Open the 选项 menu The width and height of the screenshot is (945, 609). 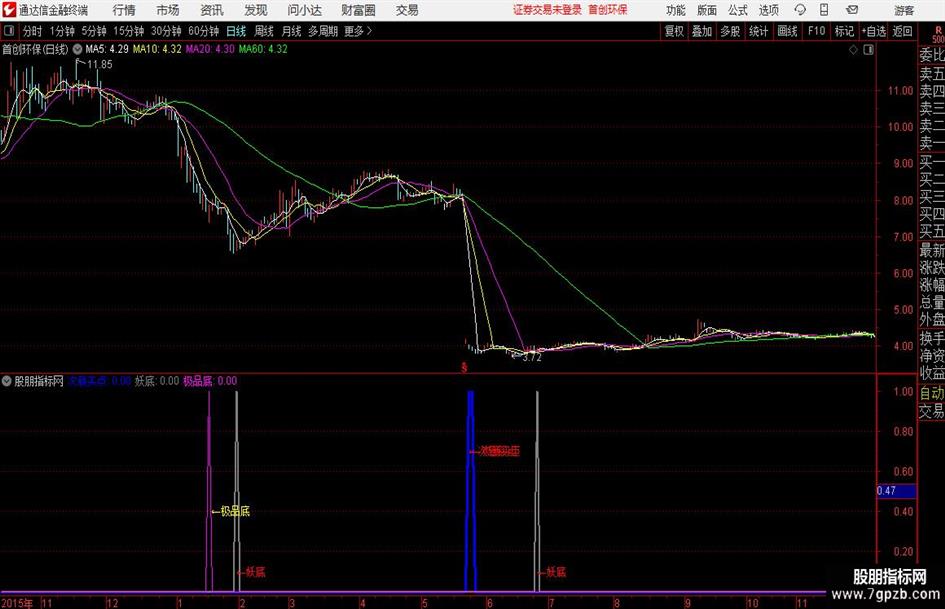[768, 10]
